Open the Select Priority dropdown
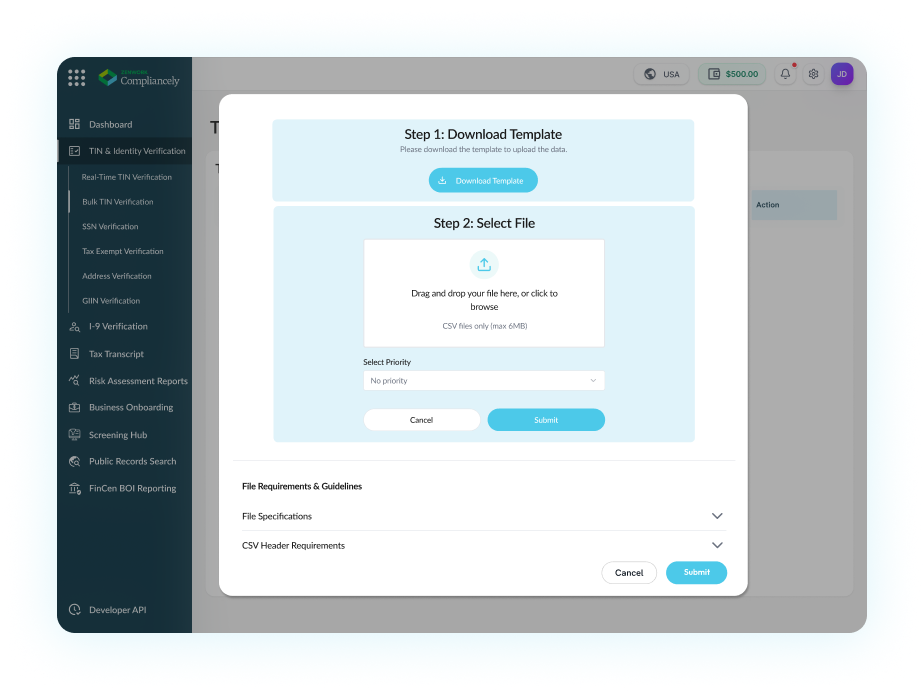 pos(484,381)
